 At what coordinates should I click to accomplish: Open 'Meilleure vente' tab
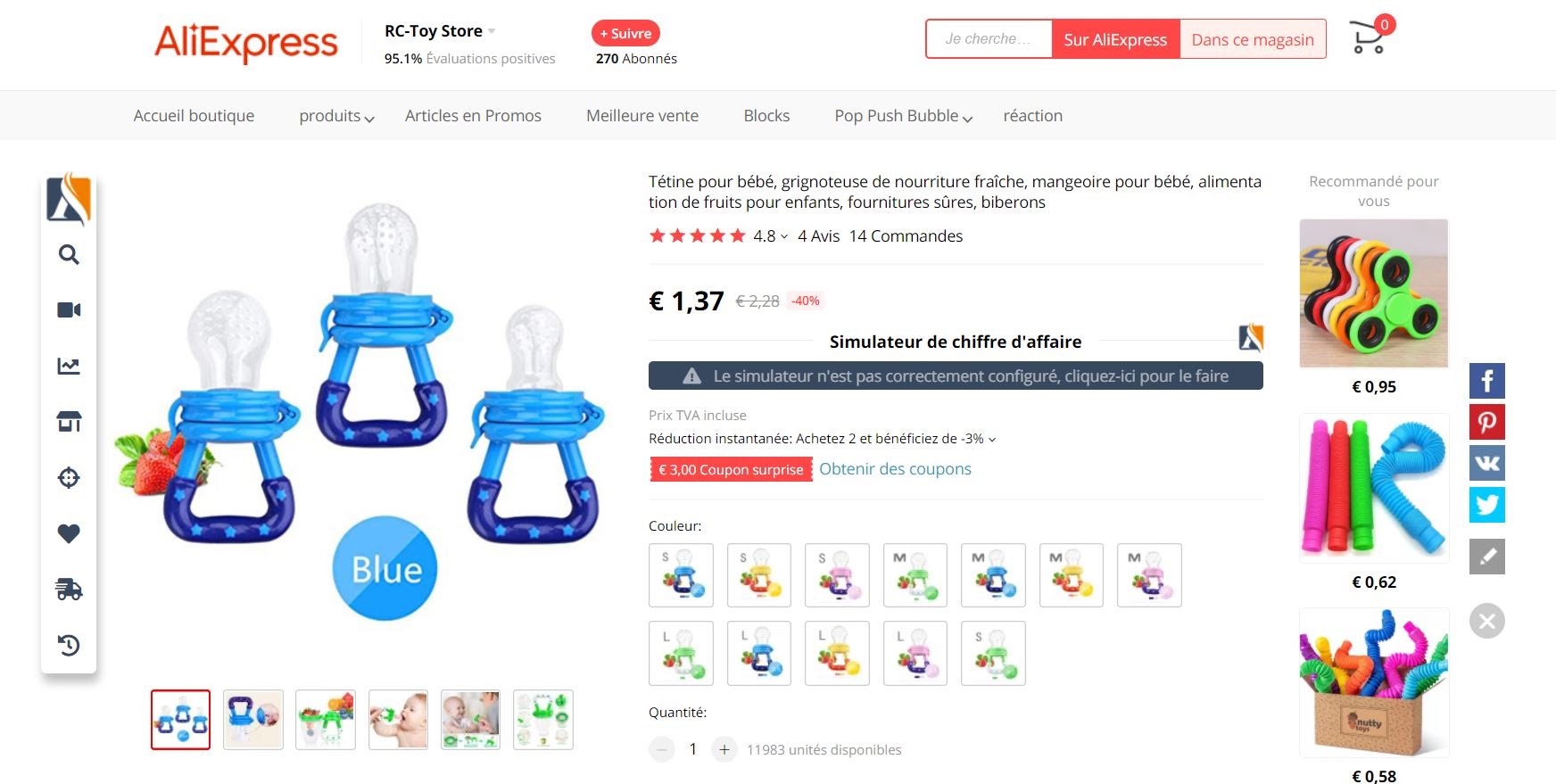[x=642, y=116]
